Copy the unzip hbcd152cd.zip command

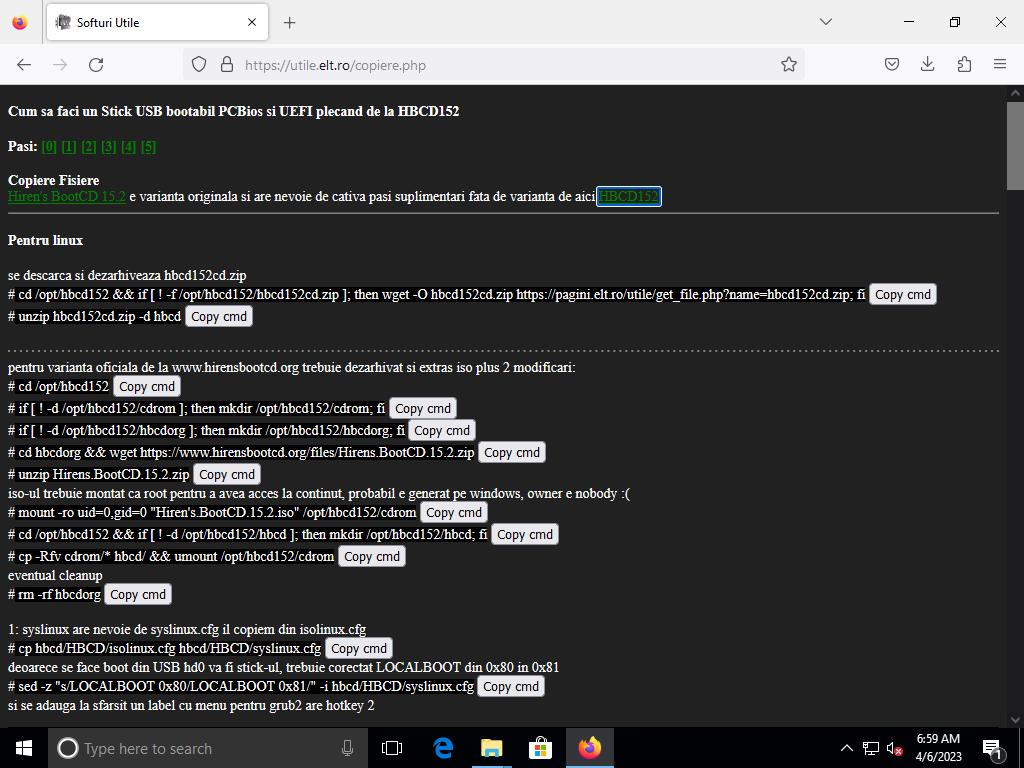coord(218,316)
